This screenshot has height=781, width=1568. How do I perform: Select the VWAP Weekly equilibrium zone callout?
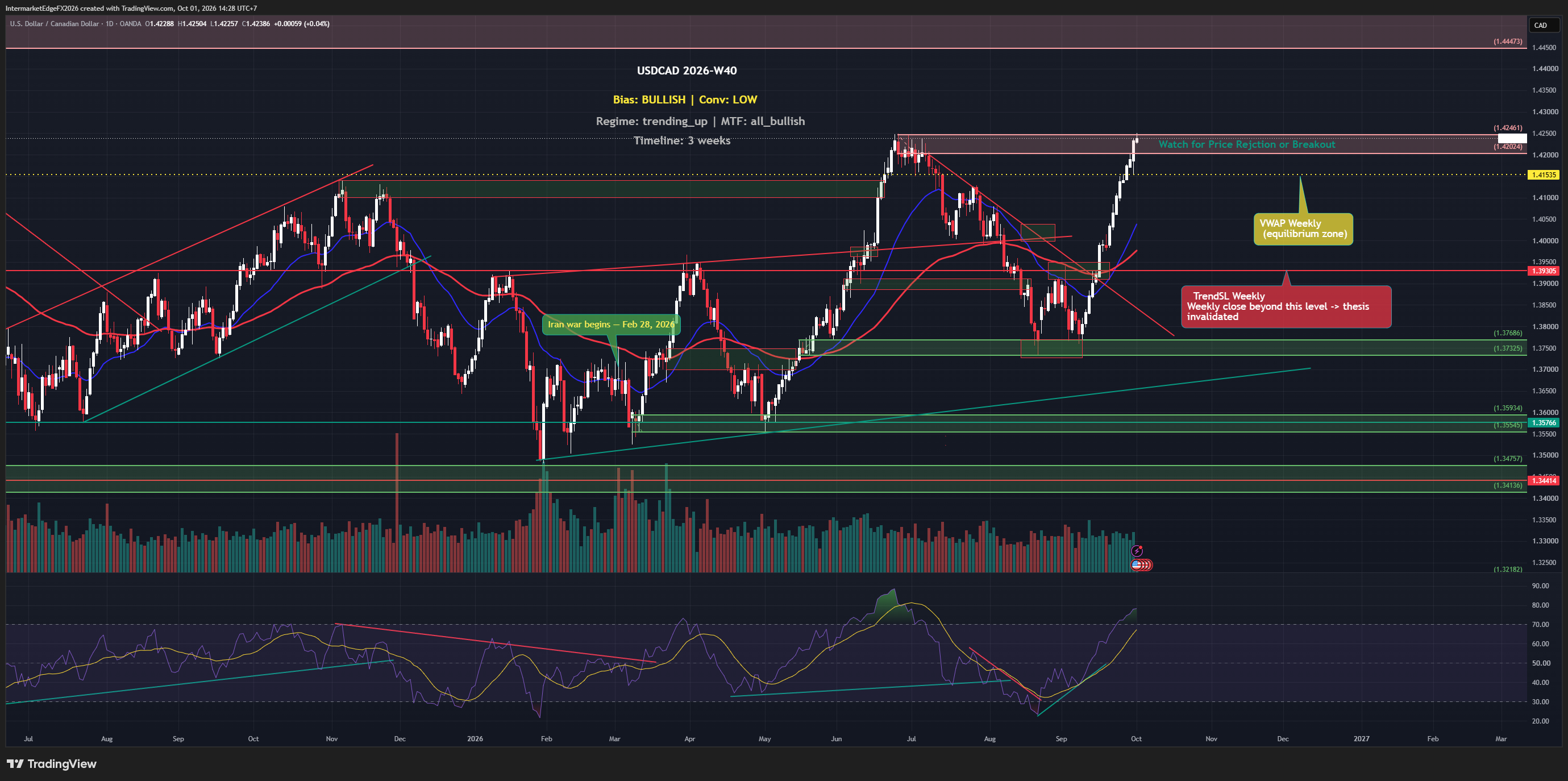(1303, 229)
